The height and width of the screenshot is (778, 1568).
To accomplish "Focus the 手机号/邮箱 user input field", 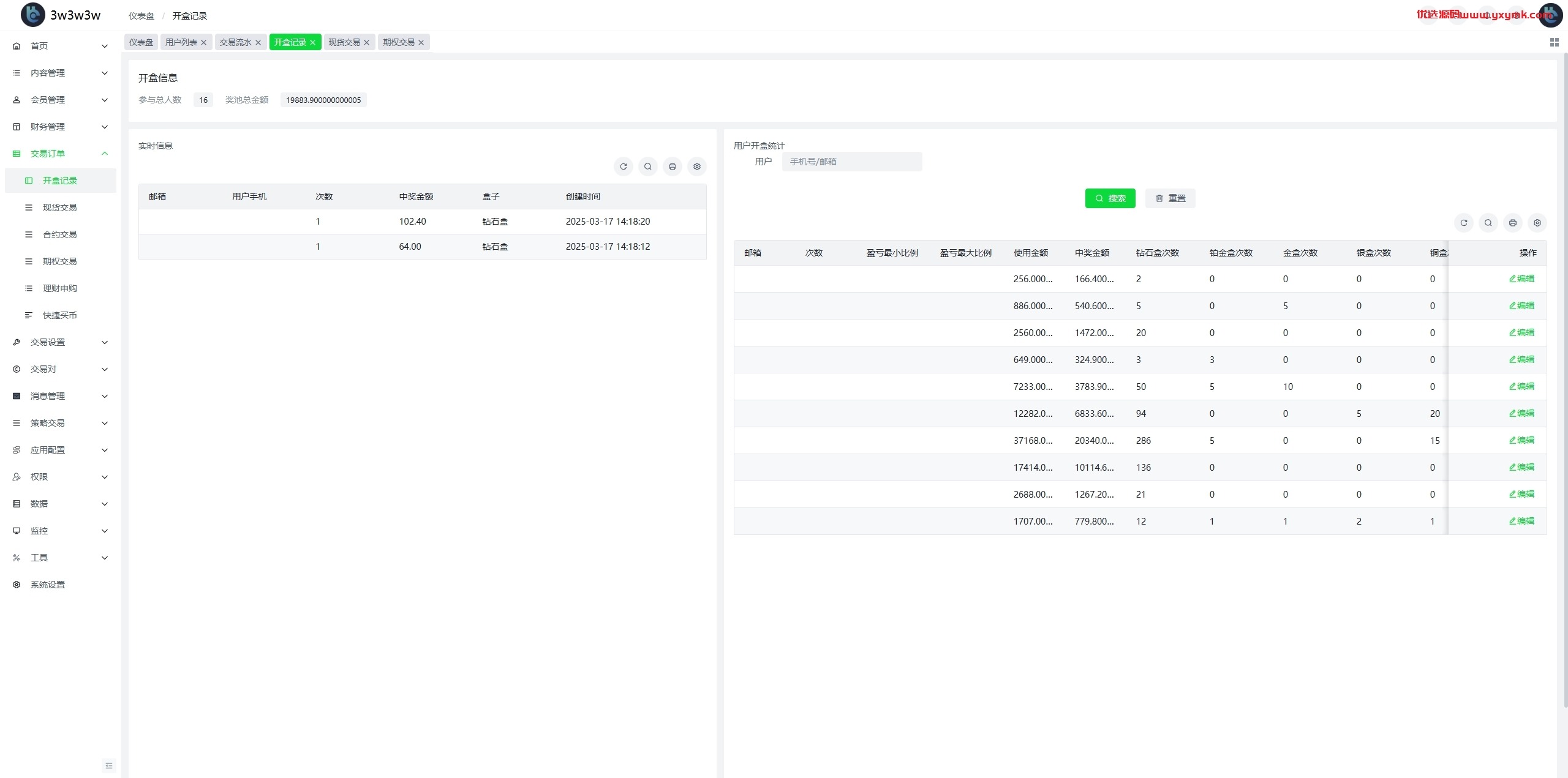I will pos(851,162).
